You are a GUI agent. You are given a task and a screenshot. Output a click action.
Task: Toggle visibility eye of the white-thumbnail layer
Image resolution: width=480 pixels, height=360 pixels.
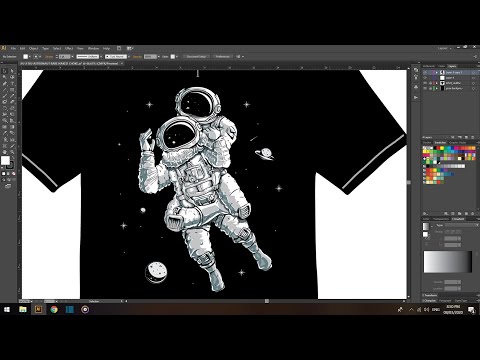tap(425, 78)
